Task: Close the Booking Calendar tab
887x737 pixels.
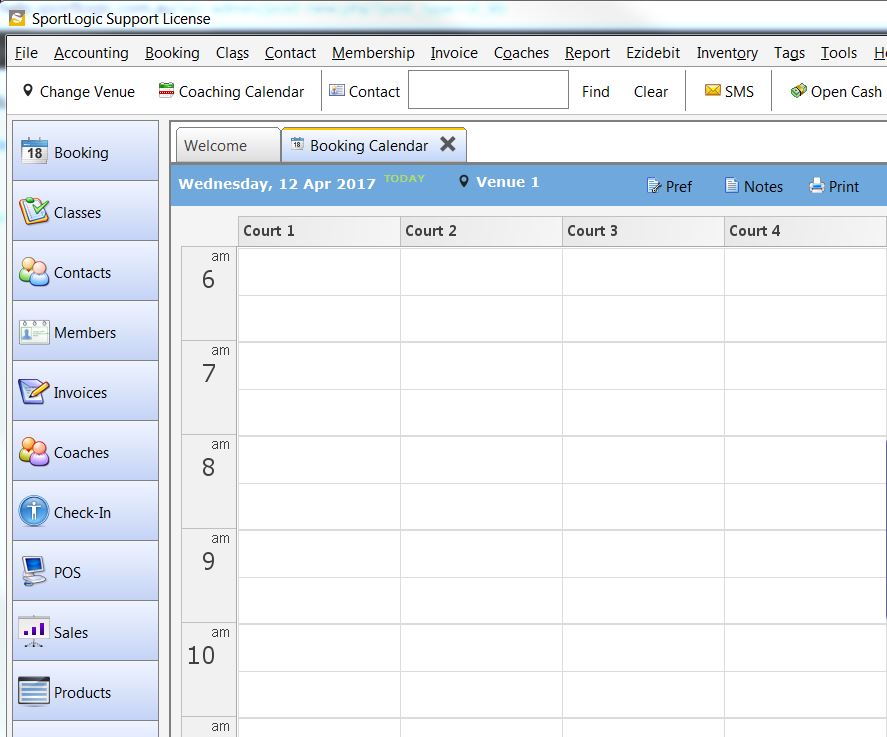Action: 448,144
